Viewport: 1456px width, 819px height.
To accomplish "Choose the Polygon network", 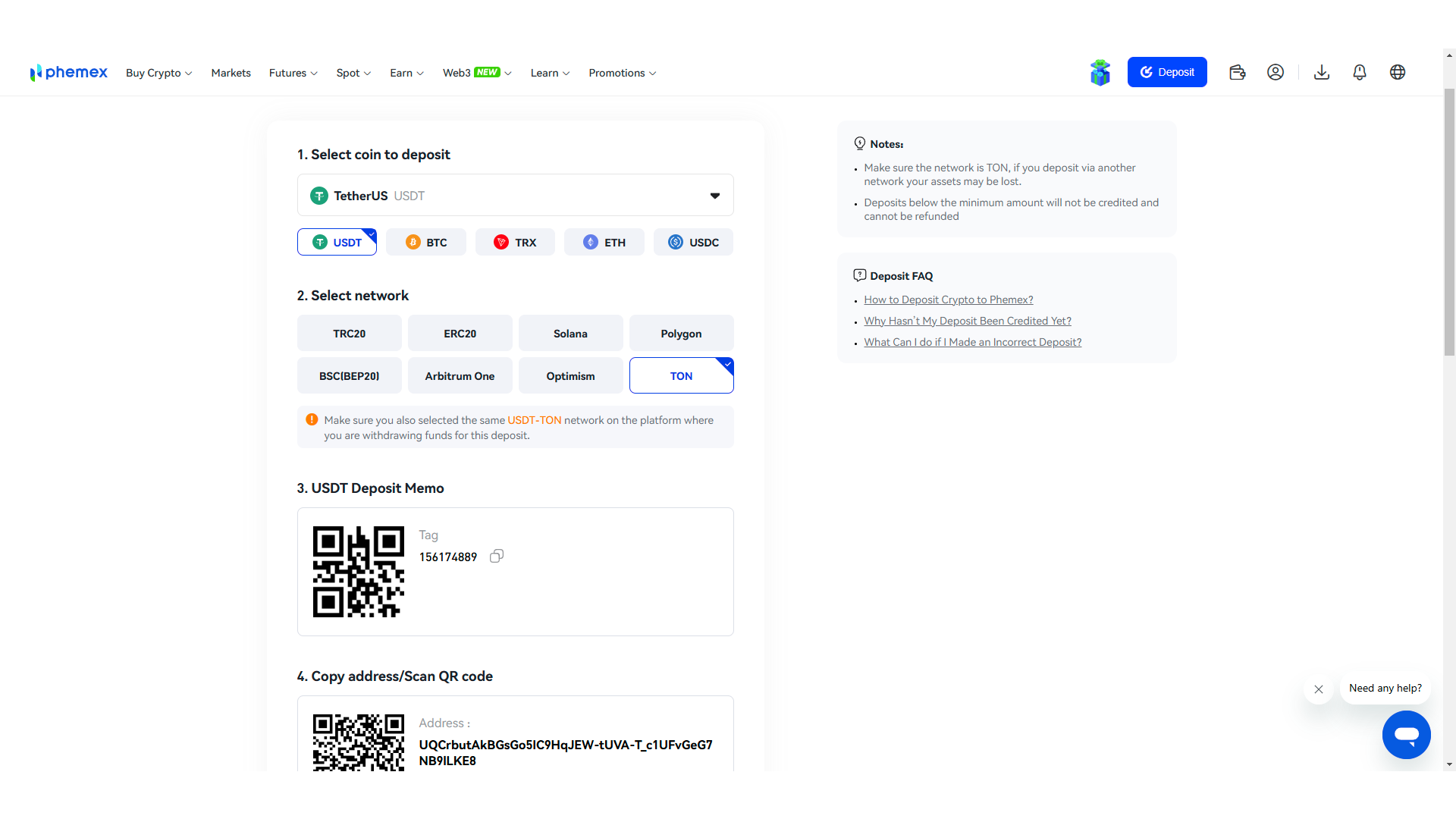I will tap(682, 333).
